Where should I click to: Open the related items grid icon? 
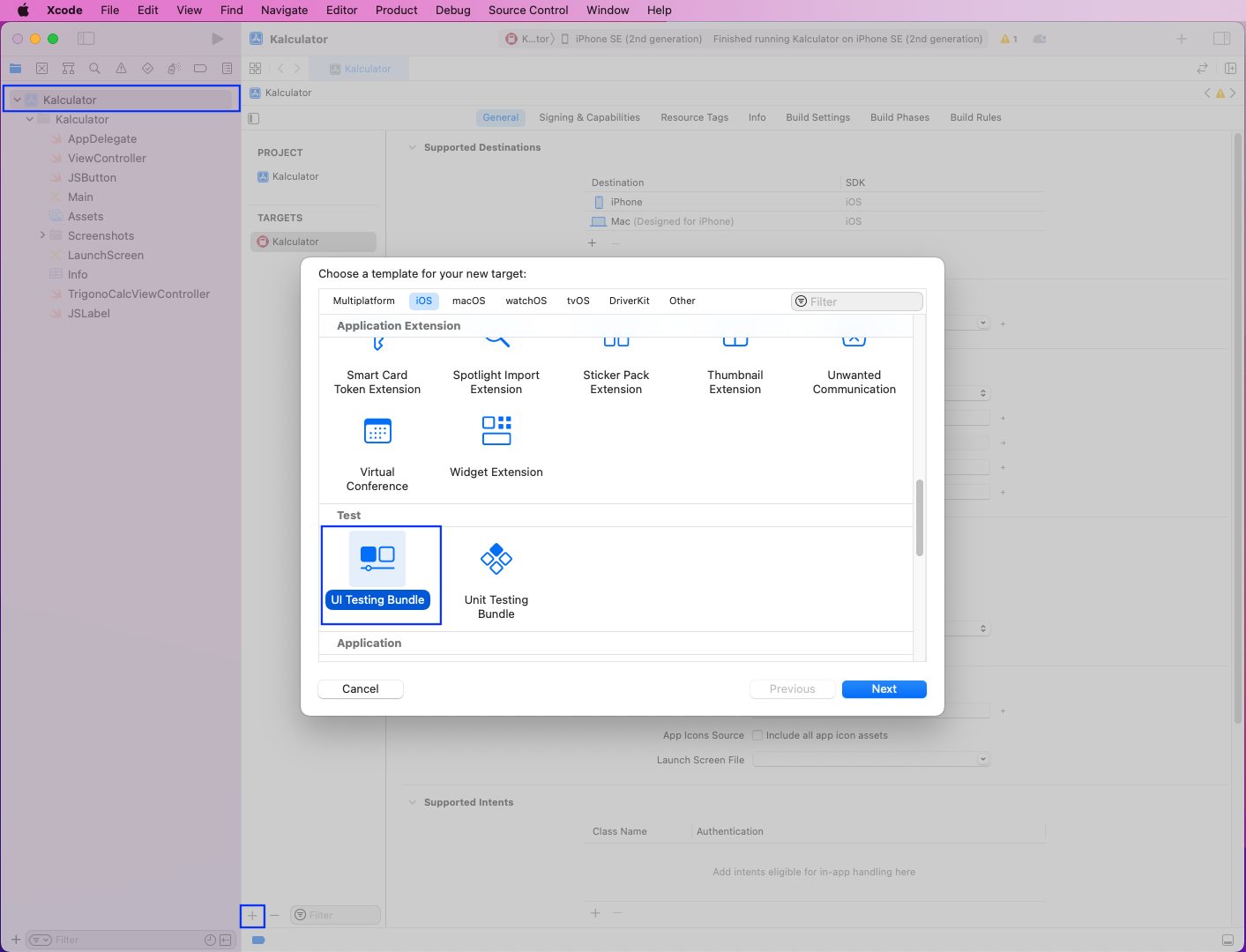256,69
